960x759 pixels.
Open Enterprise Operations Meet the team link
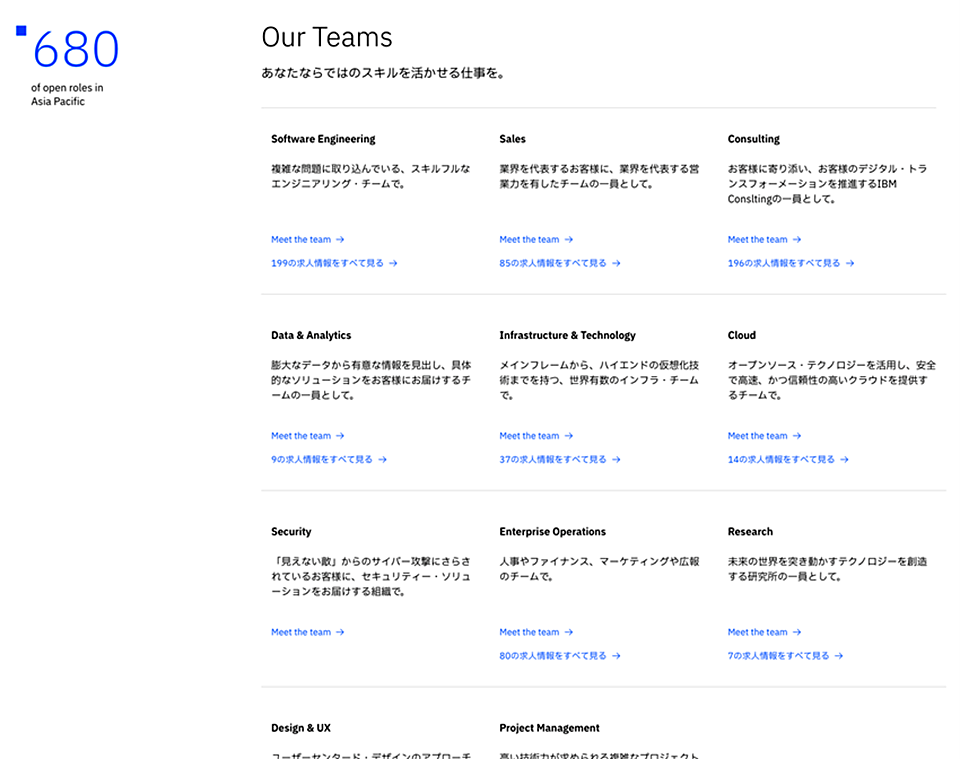(x=529, y=633)
